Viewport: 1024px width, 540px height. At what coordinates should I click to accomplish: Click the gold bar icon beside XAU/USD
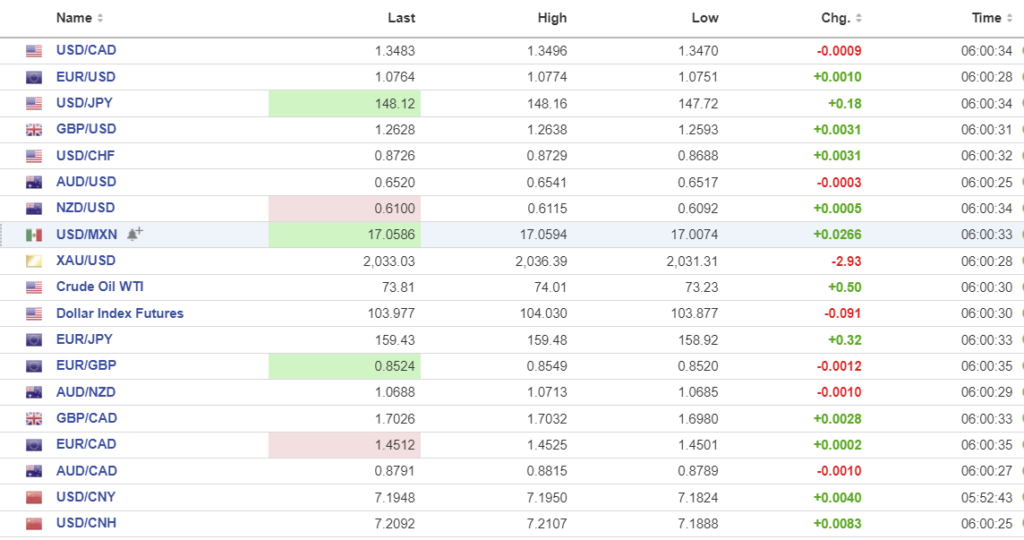click(34, 261)
